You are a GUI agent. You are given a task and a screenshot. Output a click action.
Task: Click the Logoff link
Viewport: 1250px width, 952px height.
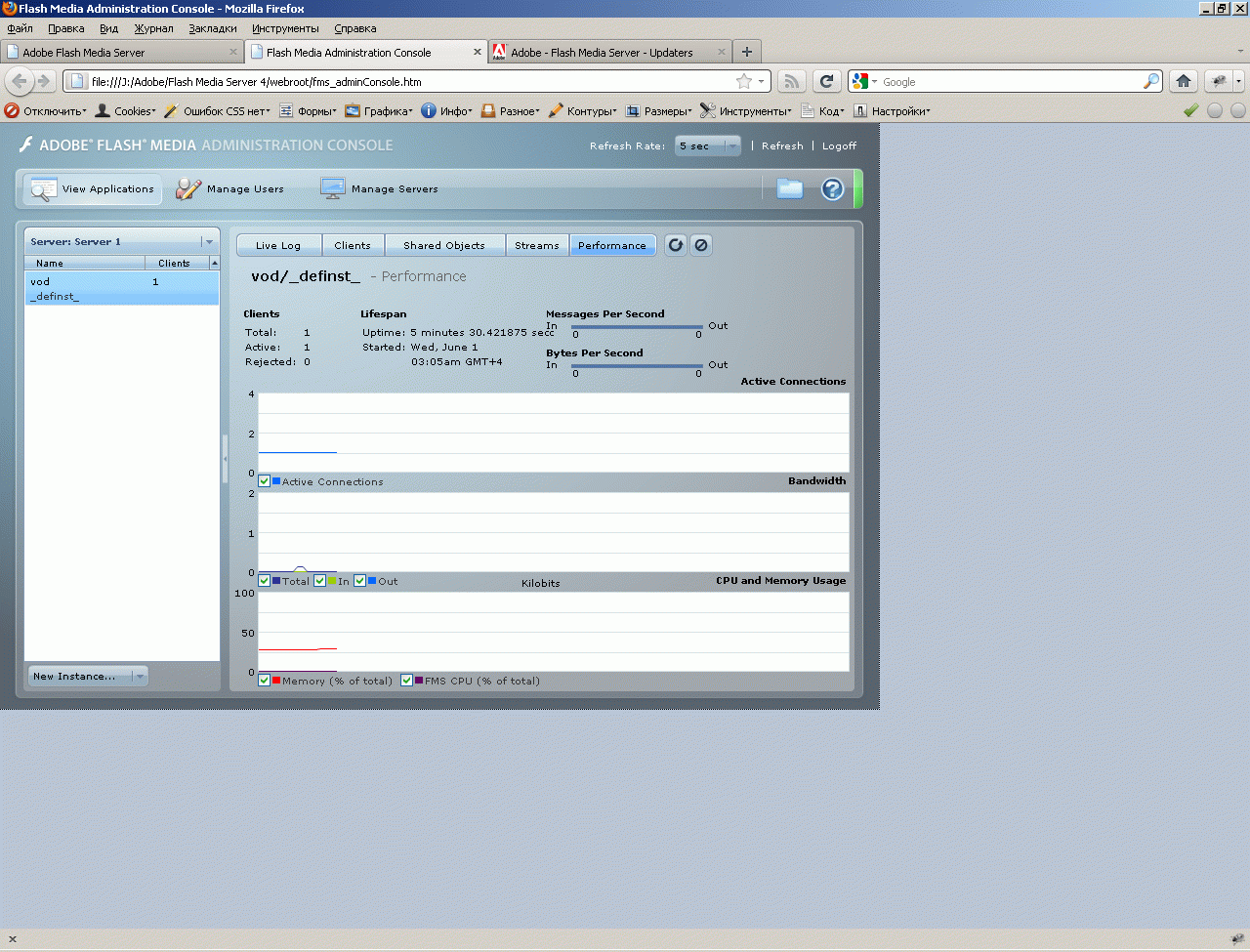coord(839,145)
